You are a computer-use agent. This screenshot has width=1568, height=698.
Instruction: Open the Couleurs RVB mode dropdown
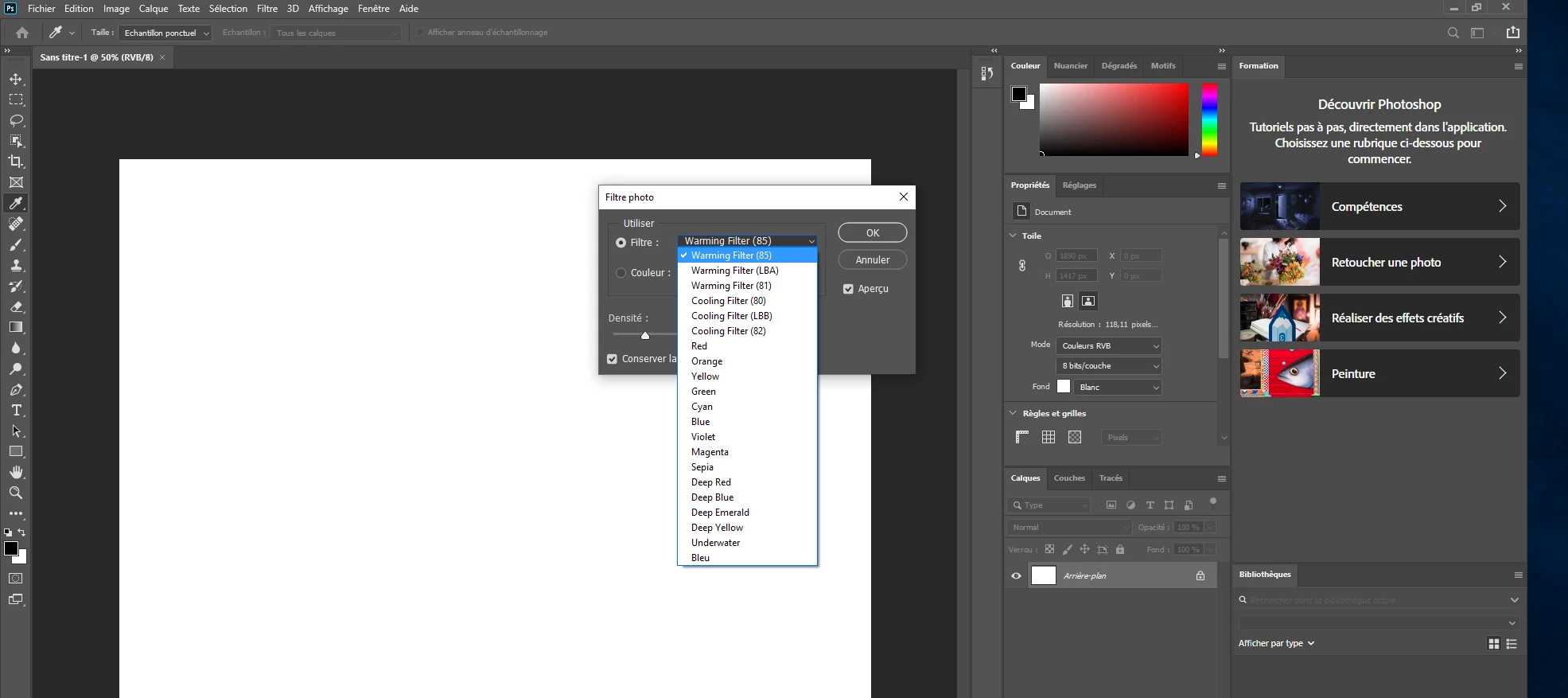coord(1109,346)
